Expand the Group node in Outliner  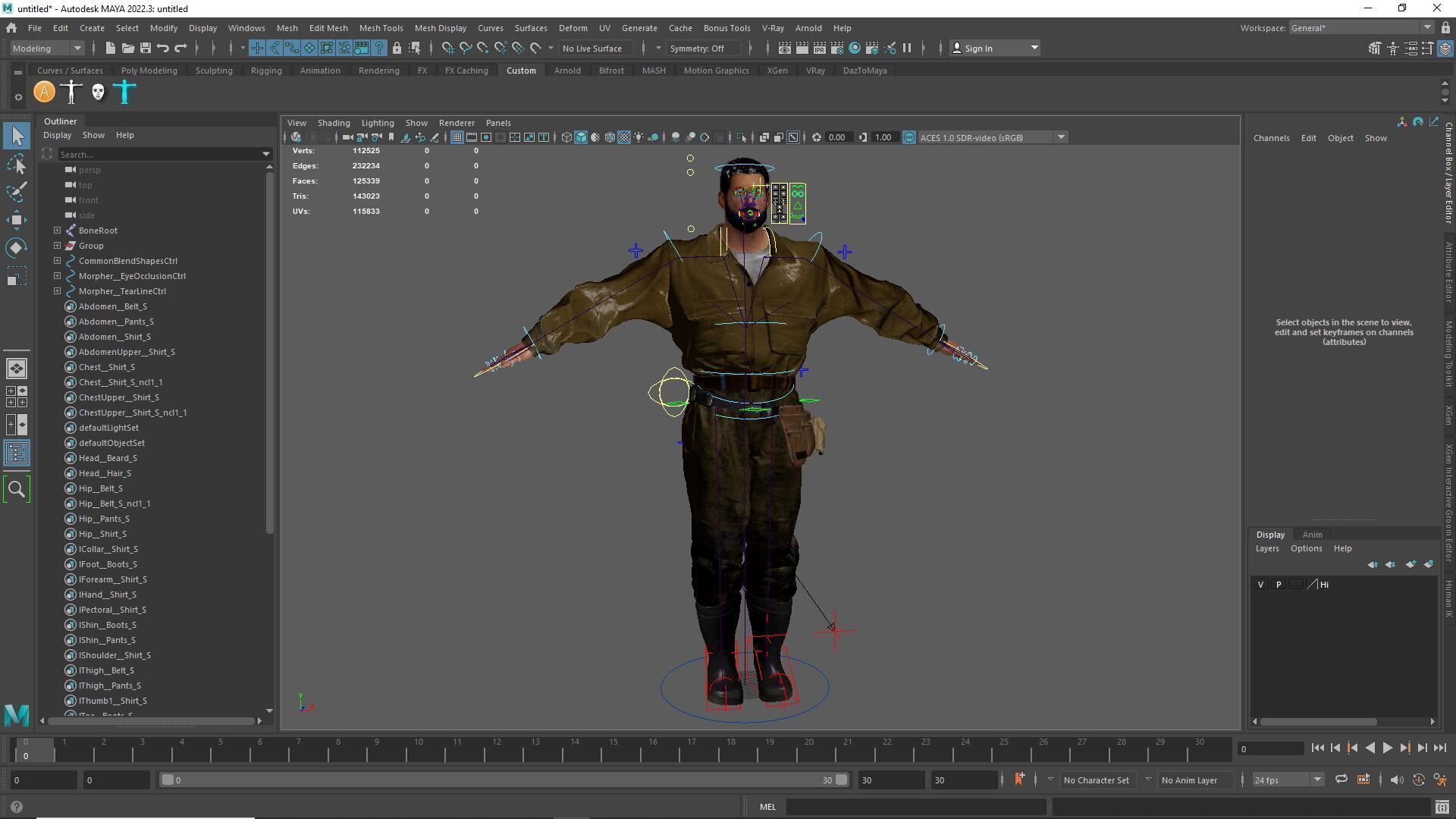(x=57, y=246)
